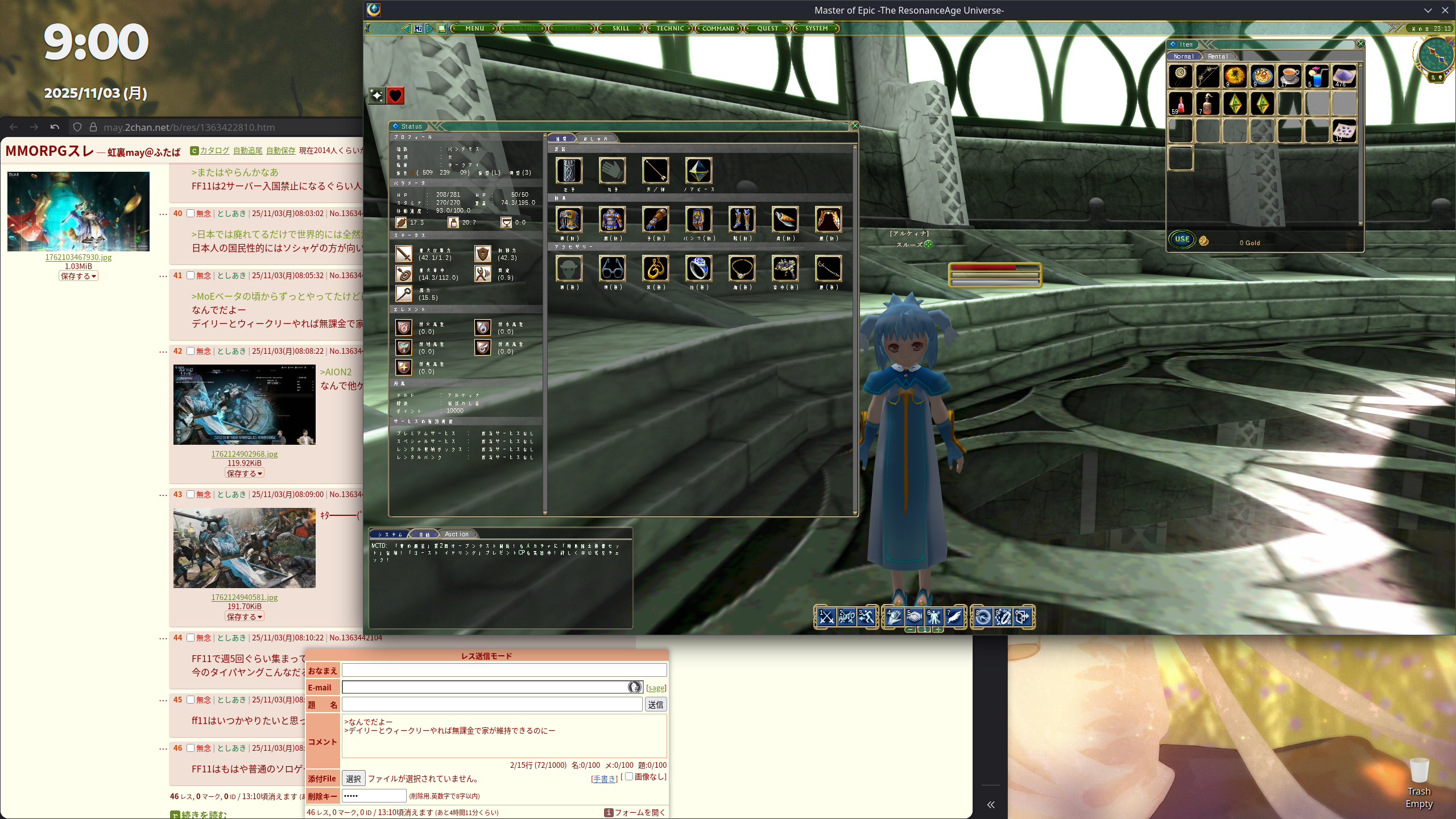Click the handshake trade shortcut icon
Viewport: 1456px width, 819px height.
click(914, 617)
